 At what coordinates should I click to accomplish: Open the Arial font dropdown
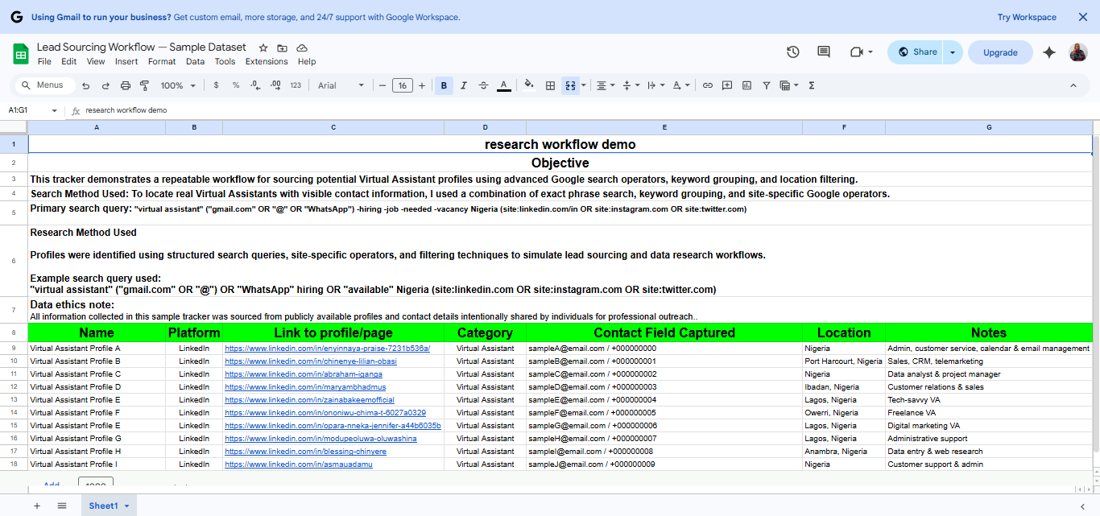click(x=341, y=86)
